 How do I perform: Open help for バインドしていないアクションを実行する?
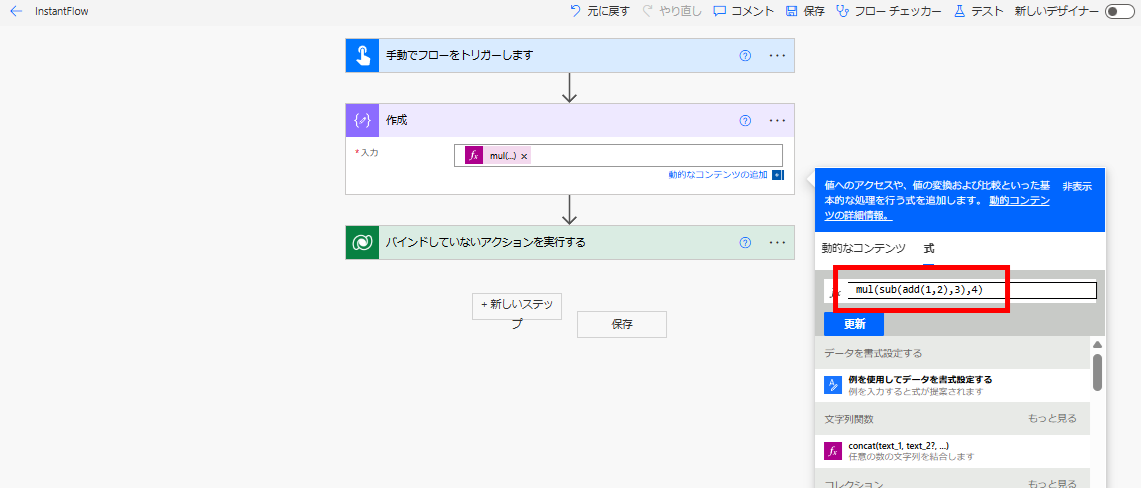click(744, 242)
